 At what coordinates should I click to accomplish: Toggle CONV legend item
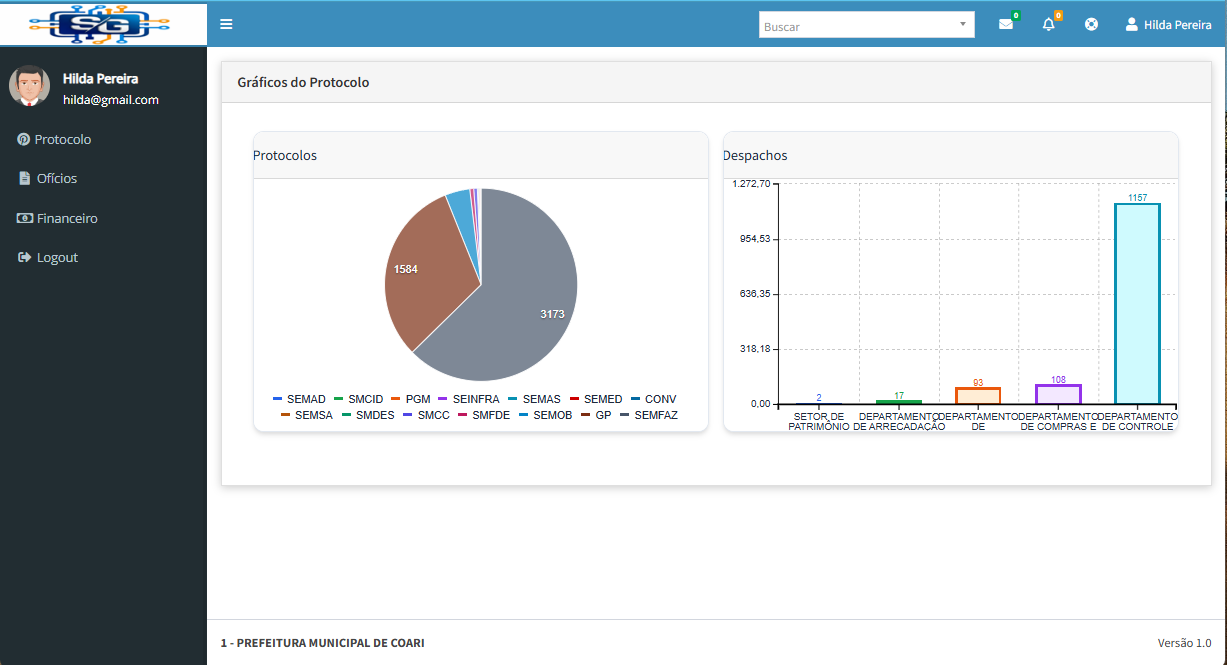click(x=654, y=399)
